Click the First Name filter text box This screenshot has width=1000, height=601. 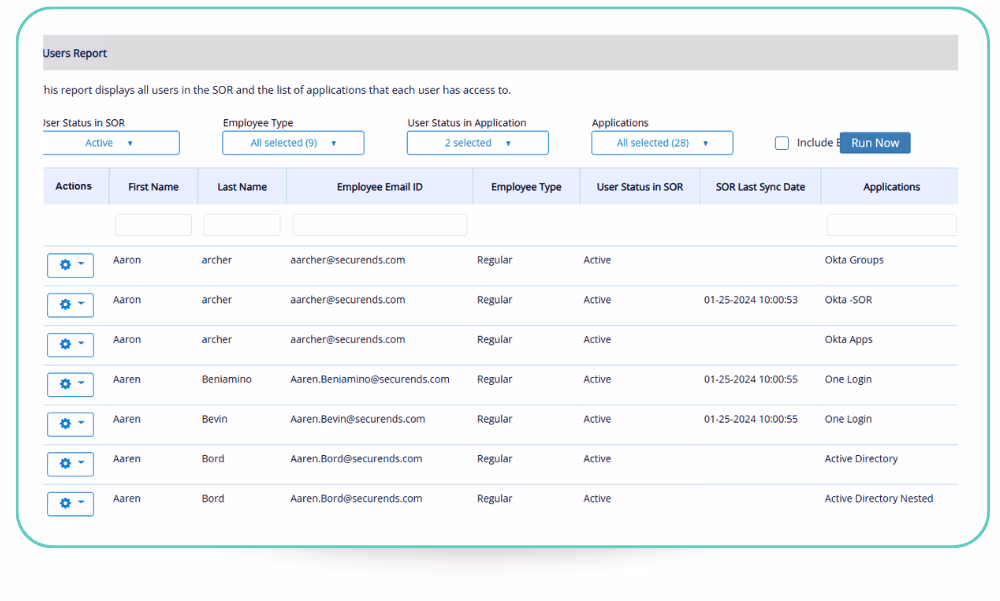pos(153,225)
